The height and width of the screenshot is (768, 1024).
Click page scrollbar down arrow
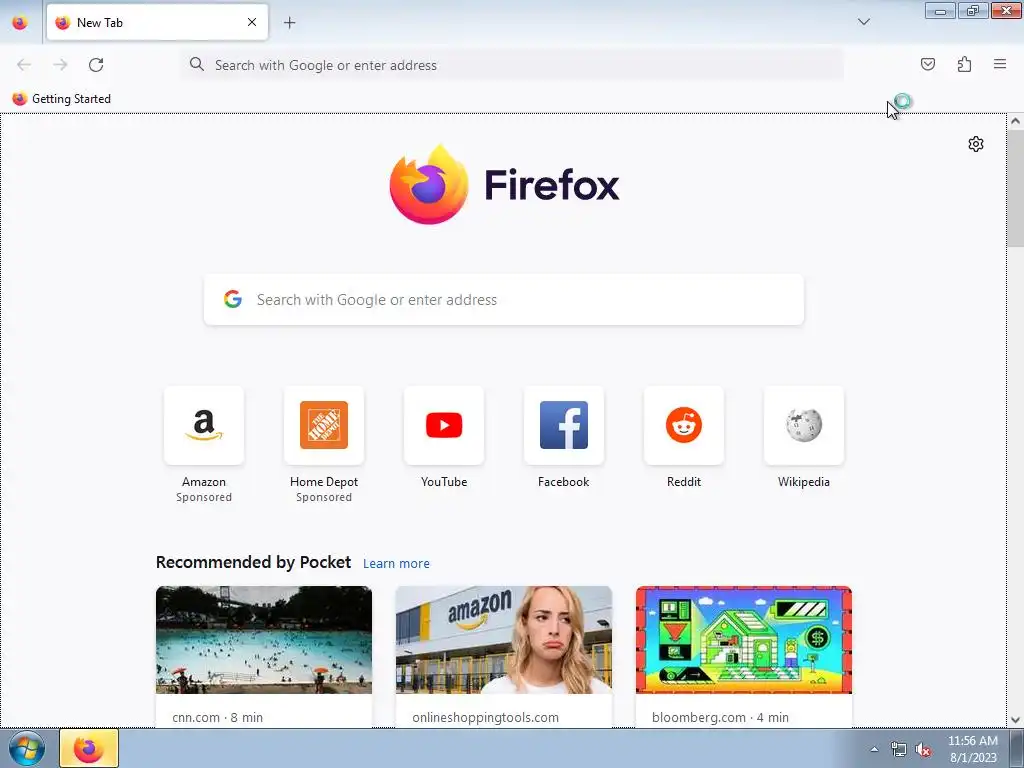[x=1015, y=720]
